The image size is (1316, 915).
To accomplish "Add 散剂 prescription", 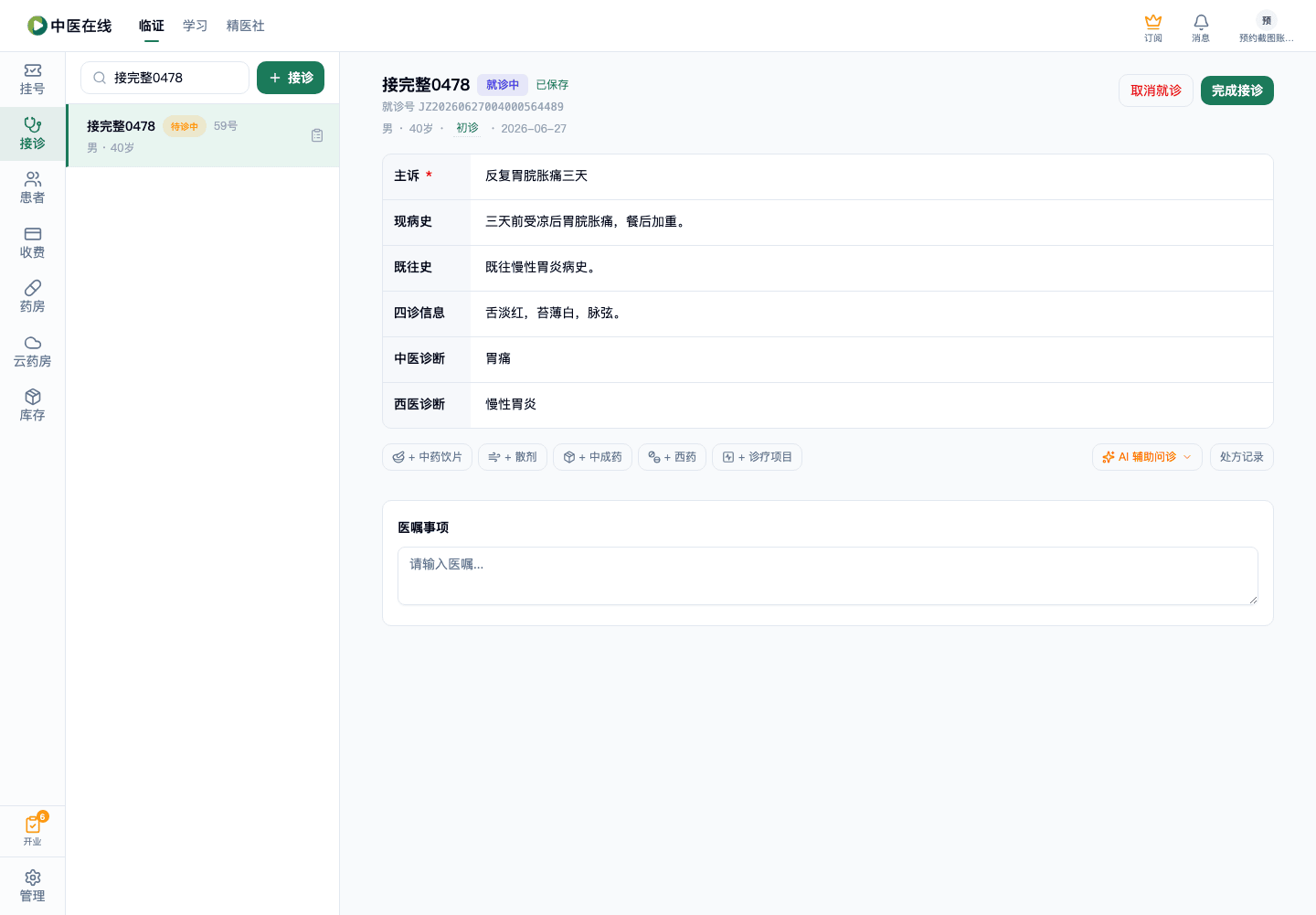I will pyautogui.click(x=513, y=457).
